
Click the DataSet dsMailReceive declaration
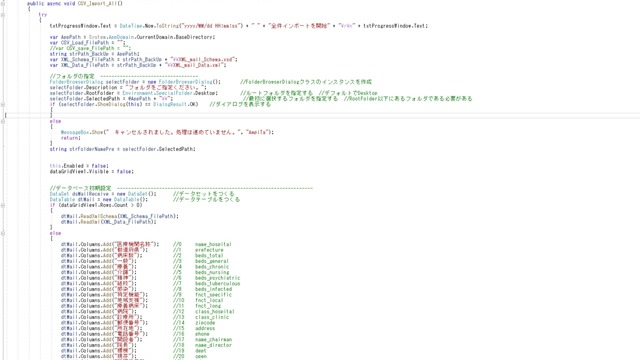coord(103,194)
